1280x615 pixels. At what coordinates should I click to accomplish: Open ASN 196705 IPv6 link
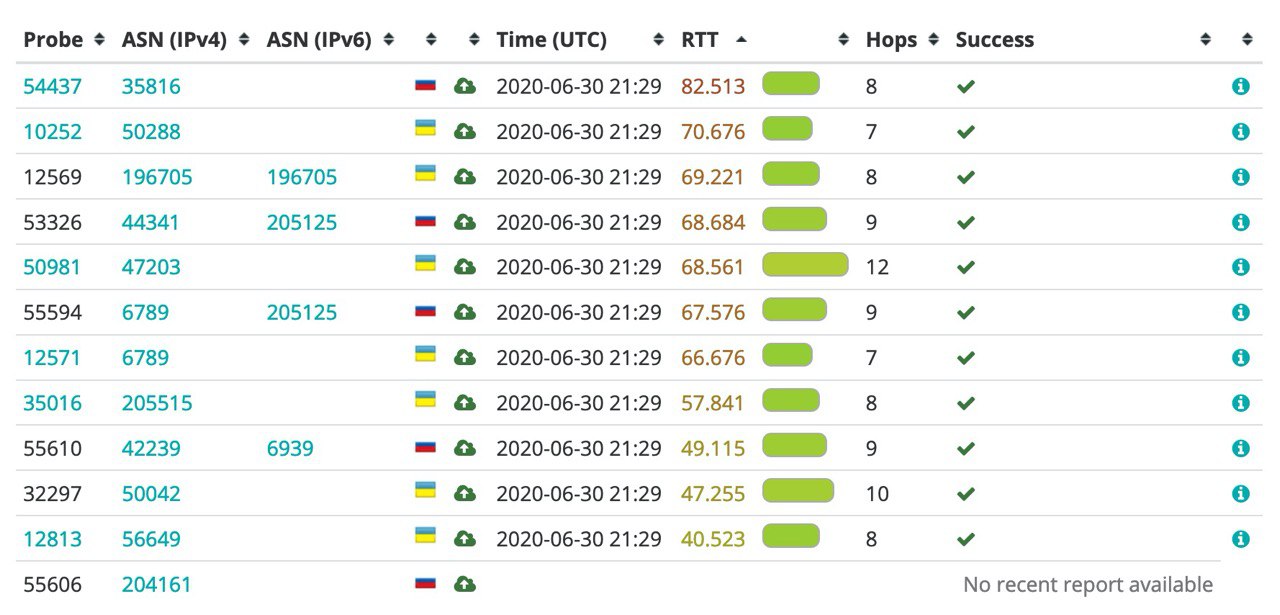(x=302, y=178)
